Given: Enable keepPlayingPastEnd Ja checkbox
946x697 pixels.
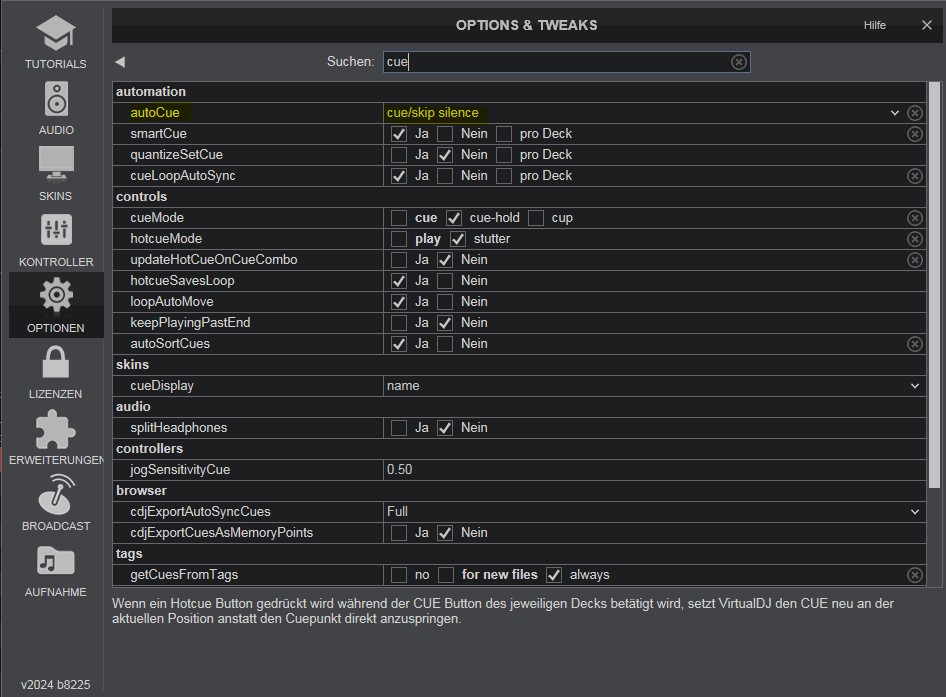Looking at the screenshot, I should (x=399, y=323).
